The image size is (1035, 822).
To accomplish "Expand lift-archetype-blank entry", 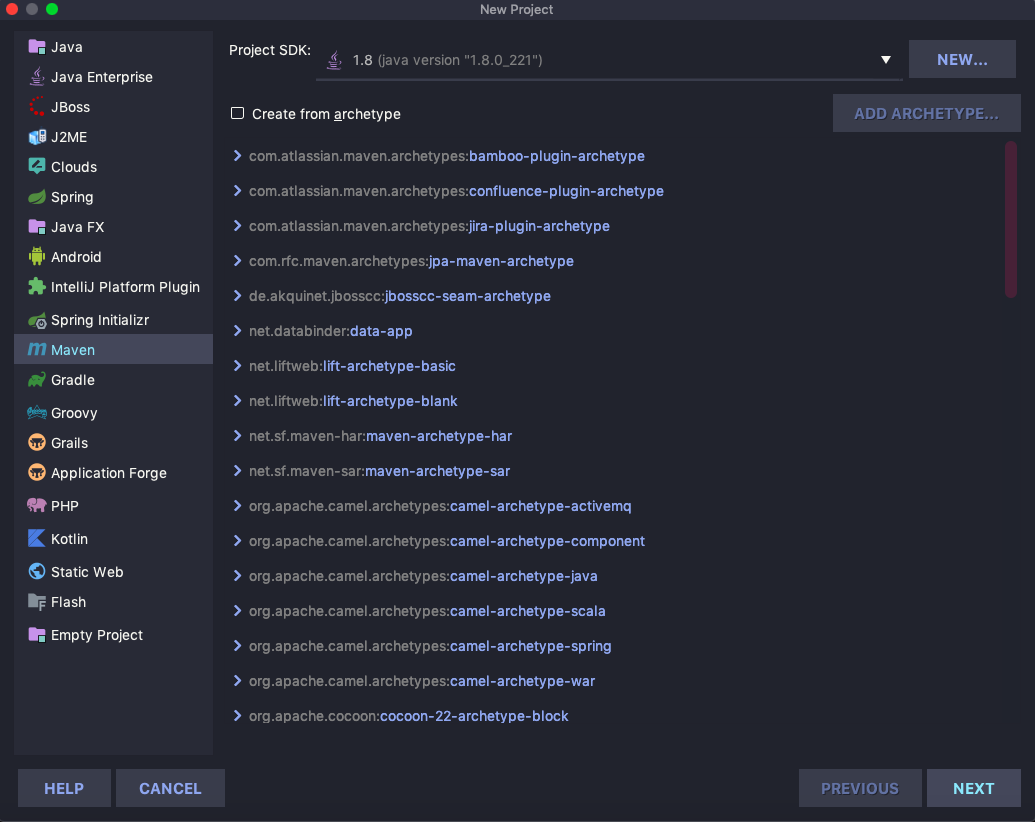I will [237, 401].
